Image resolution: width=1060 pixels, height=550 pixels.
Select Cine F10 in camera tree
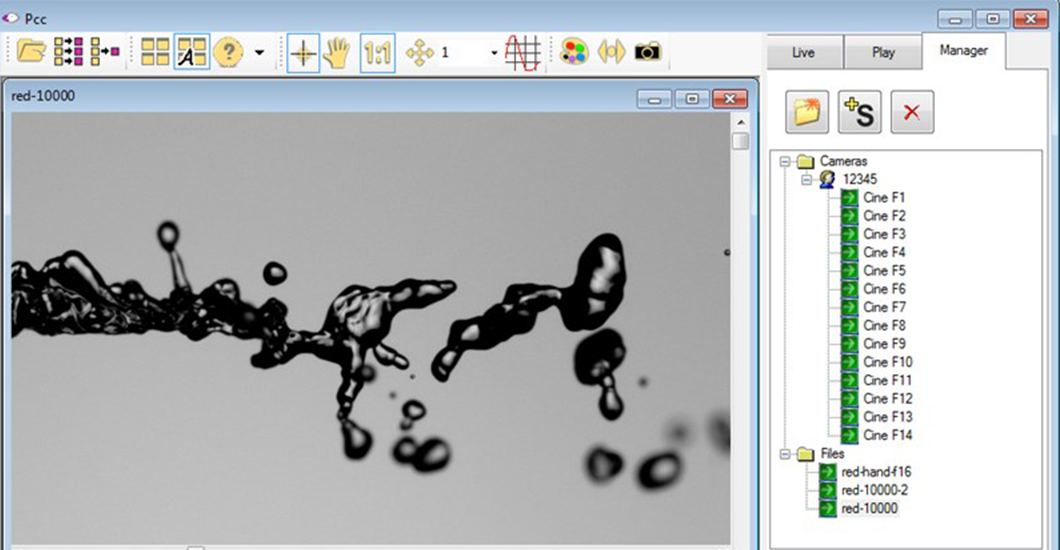(x=888, y=362)
